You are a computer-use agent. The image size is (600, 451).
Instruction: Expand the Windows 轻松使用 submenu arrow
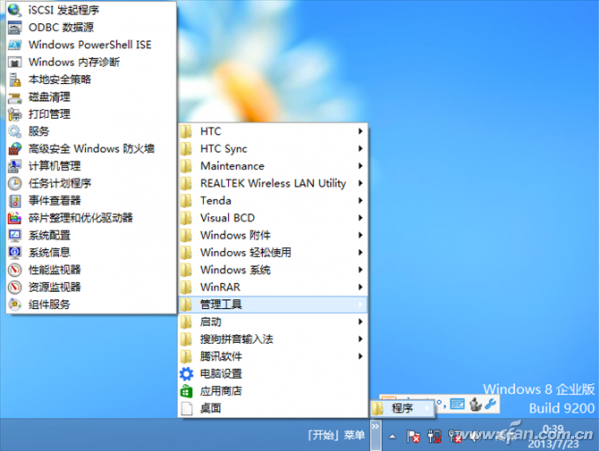click(360, 252)
